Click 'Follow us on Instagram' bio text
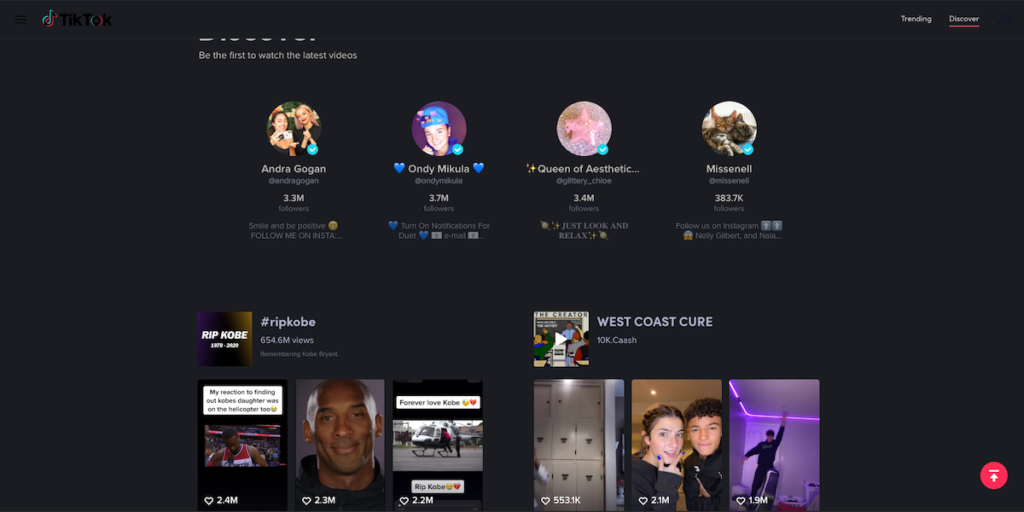Viewport: 1024px width, 512px height. pyautogui.click(x=729, y=231)
